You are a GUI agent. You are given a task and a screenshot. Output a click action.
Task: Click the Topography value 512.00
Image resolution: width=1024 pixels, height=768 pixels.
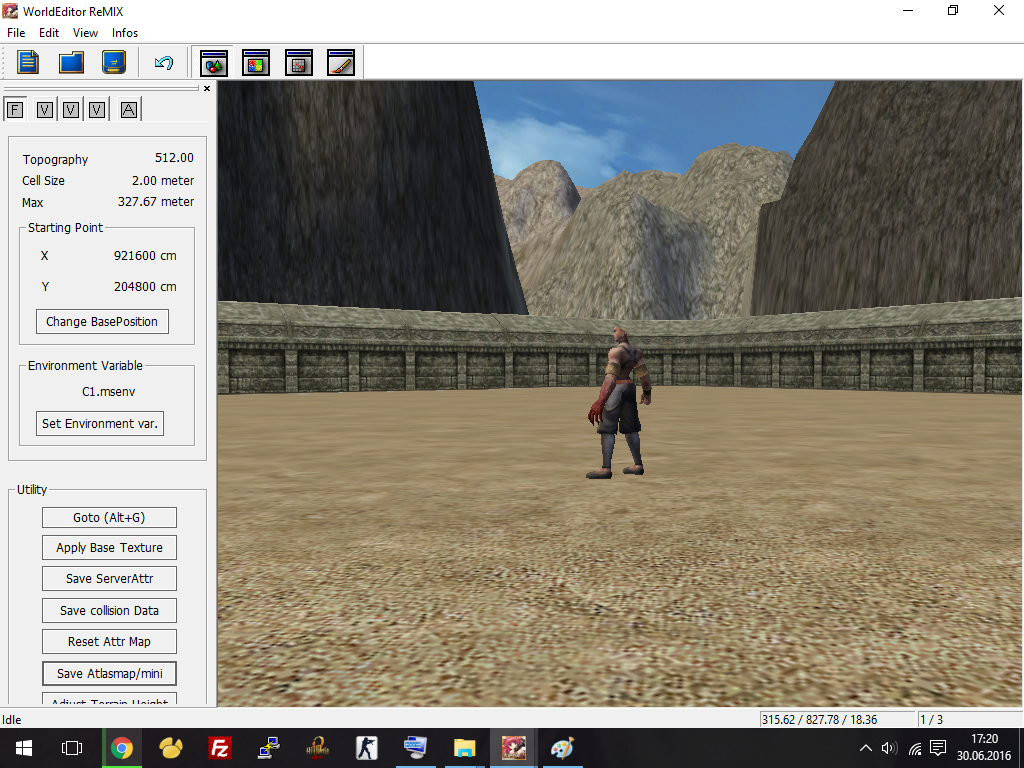click(x=174, y=158)
